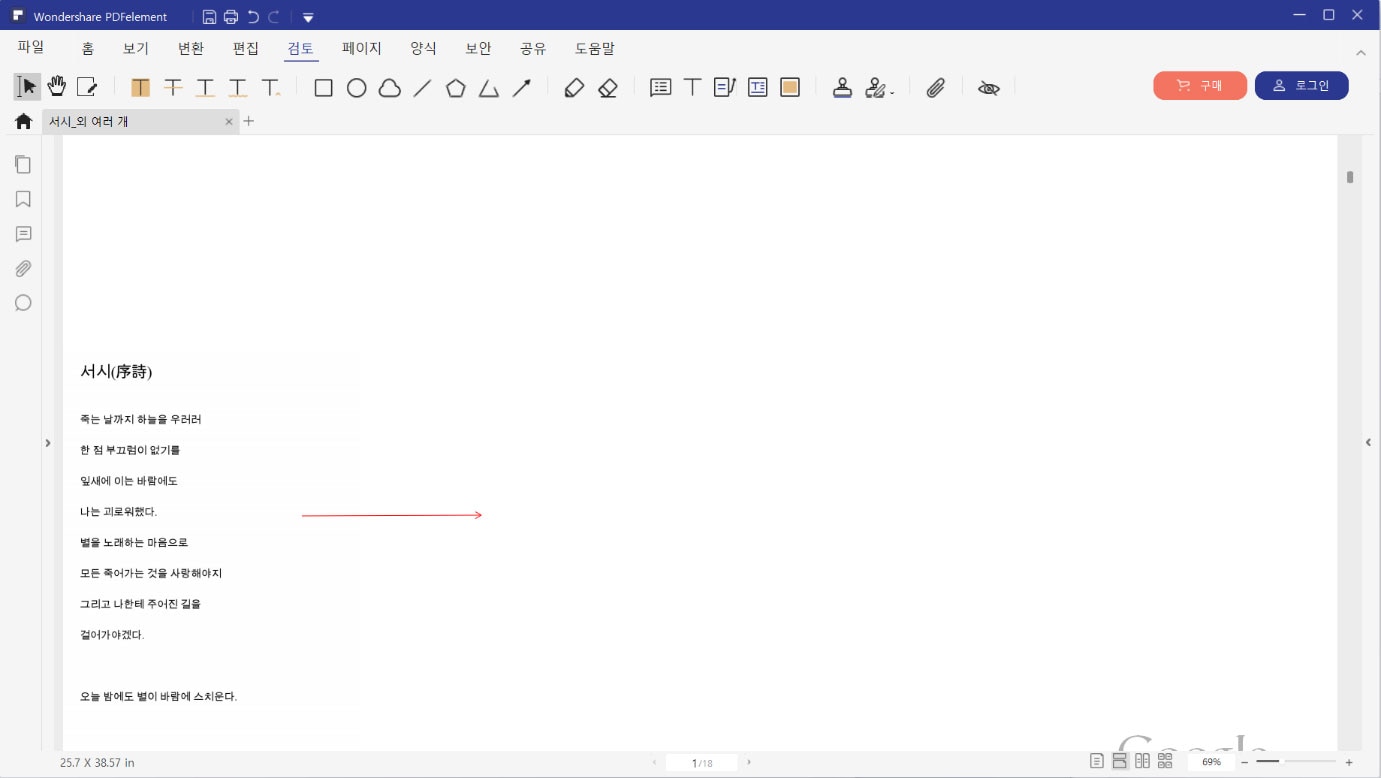
Task: Collapse the ribbon with chevron
Action: click(x=1361, y=52)
